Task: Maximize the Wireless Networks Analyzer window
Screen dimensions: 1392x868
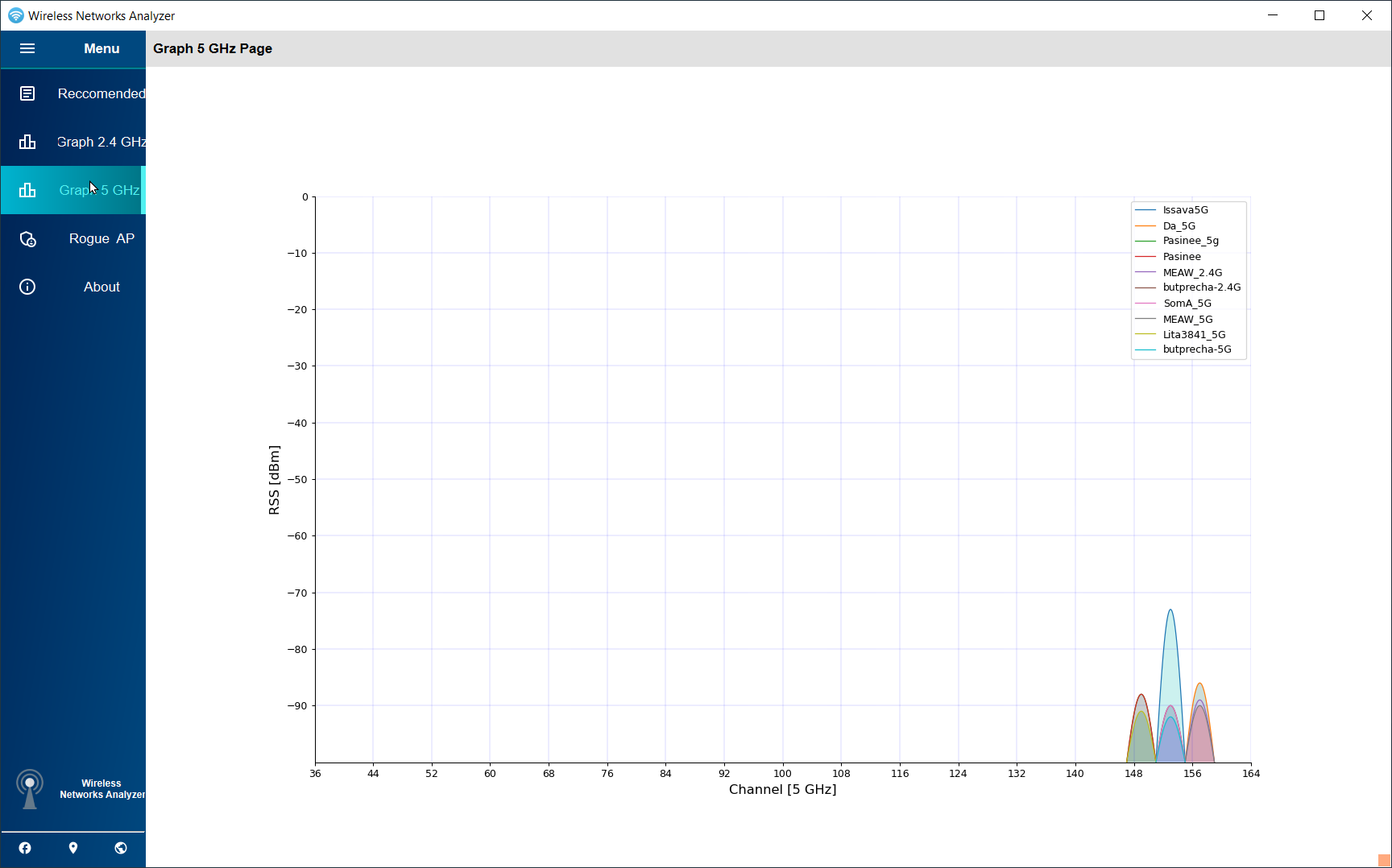Action: tap(1319, 15)
